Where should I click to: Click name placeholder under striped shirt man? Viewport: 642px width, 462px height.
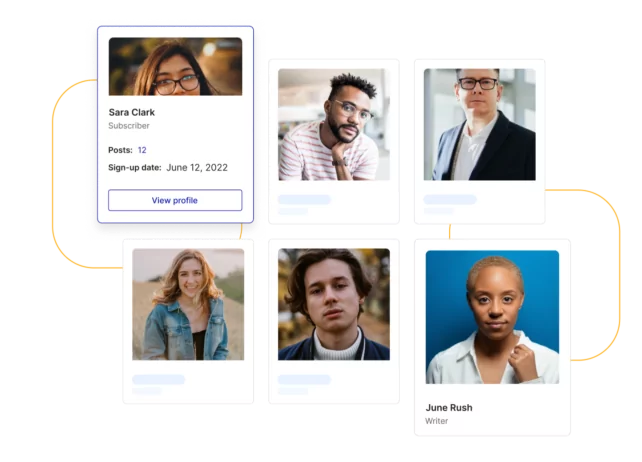click(x=304, y=199)
